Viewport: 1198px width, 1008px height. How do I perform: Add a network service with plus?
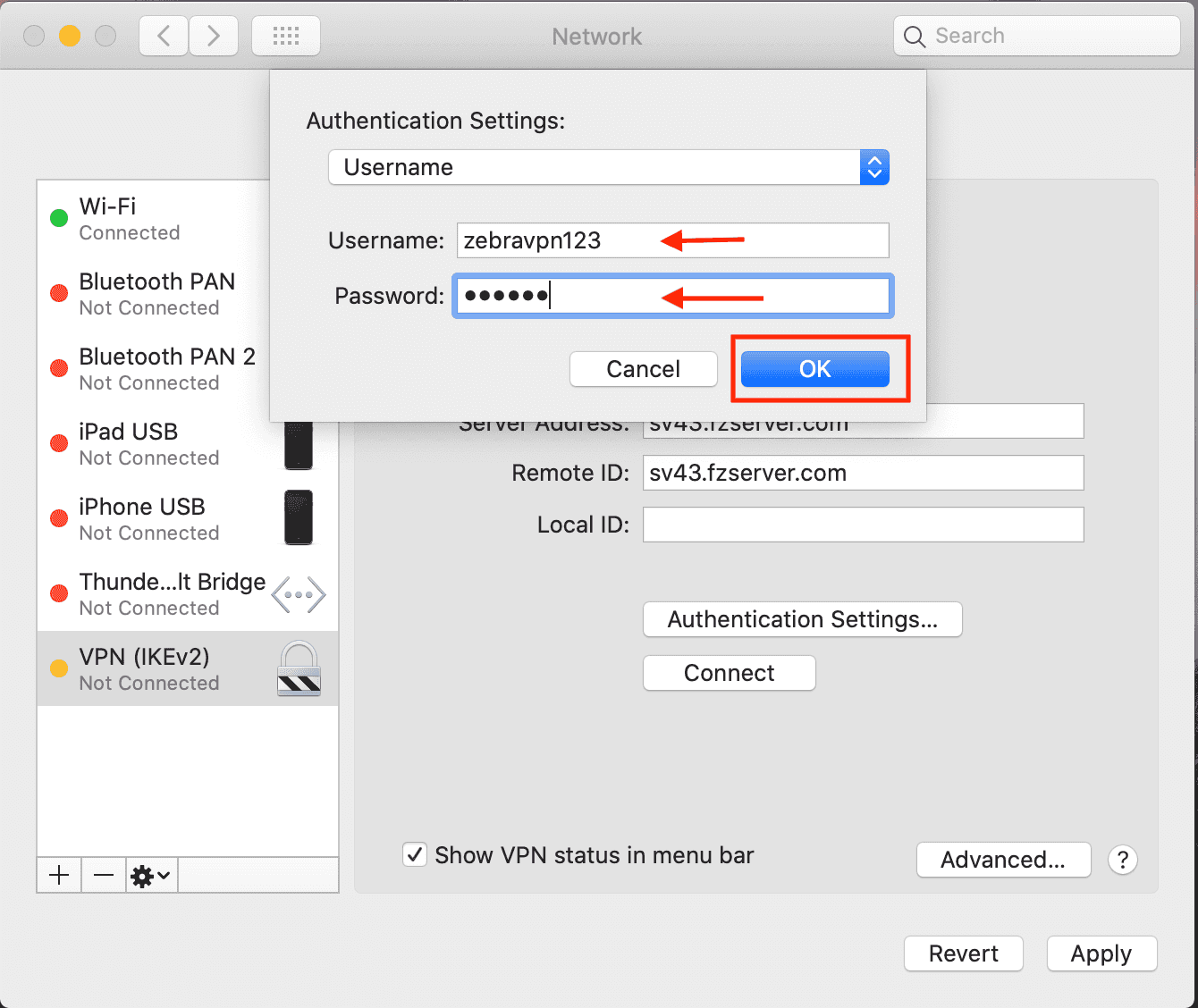point(59,875)
